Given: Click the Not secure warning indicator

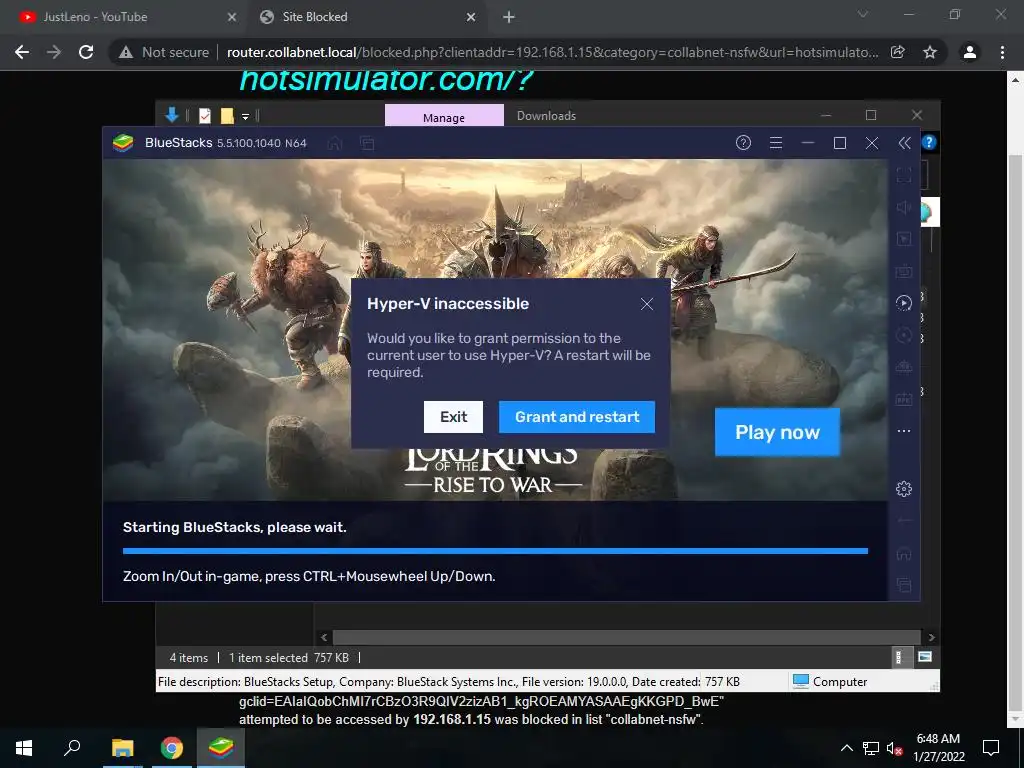Looking at the screenshot, I should pyautogui.click(x=164, y=52).
